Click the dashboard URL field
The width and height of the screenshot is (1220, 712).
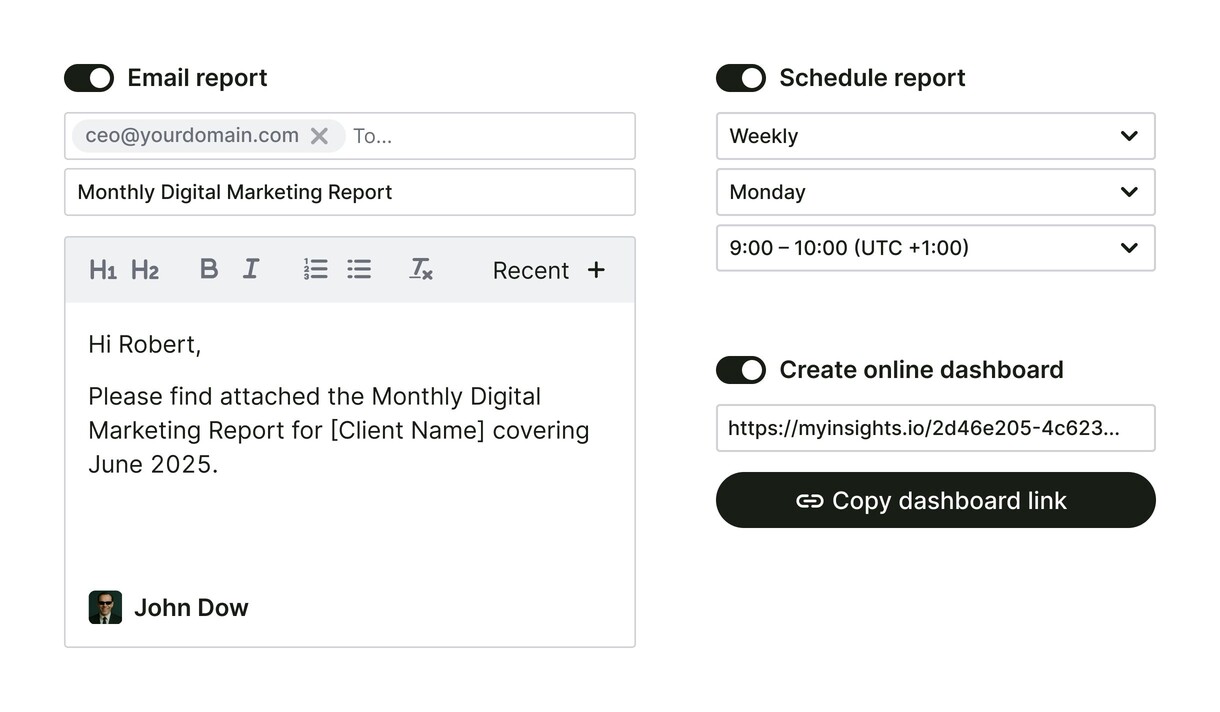936,428
